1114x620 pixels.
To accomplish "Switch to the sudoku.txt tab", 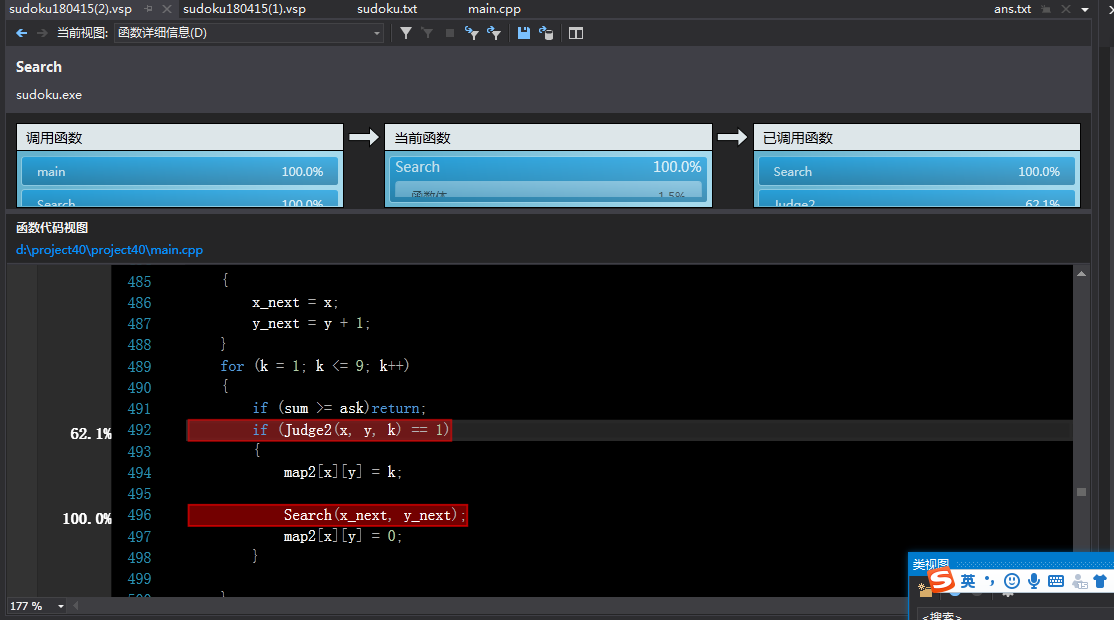I will coord(387,9).
